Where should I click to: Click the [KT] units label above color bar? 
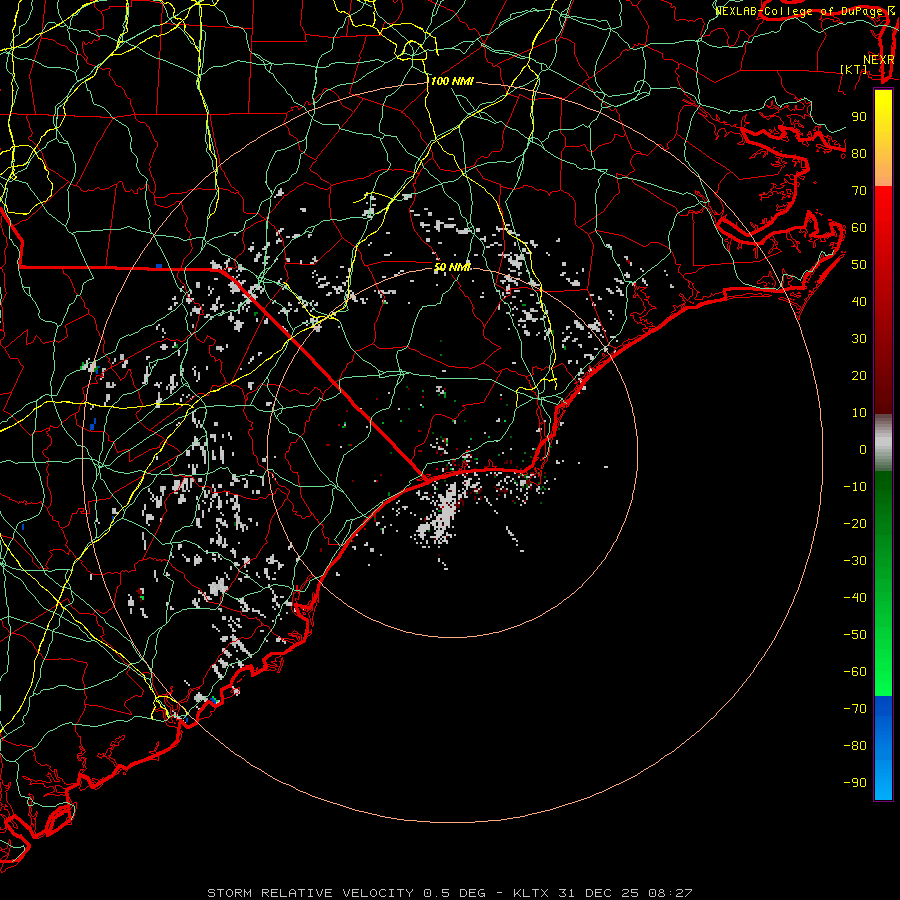tap(854, 69)
